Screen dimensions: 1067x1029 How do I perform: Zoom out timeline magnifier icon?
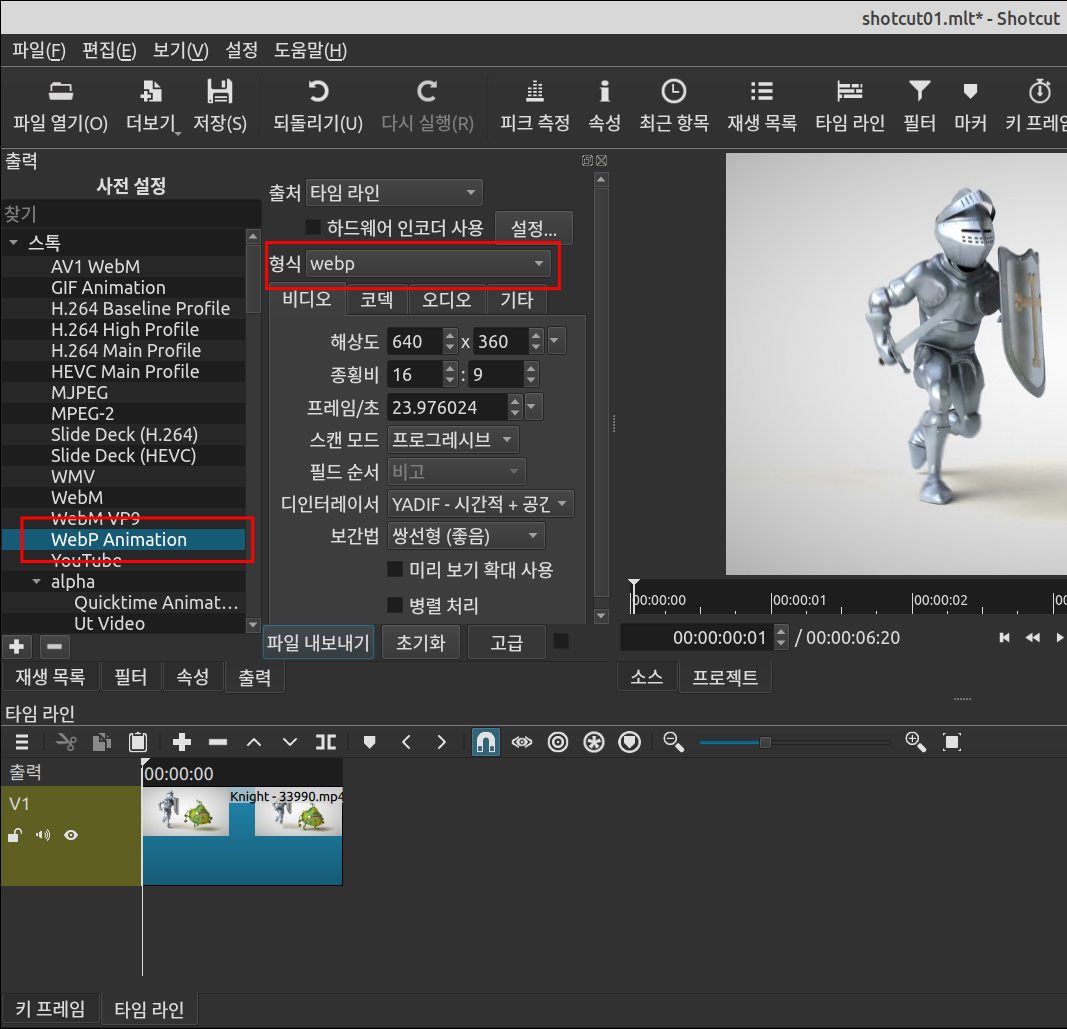point(674,742)
